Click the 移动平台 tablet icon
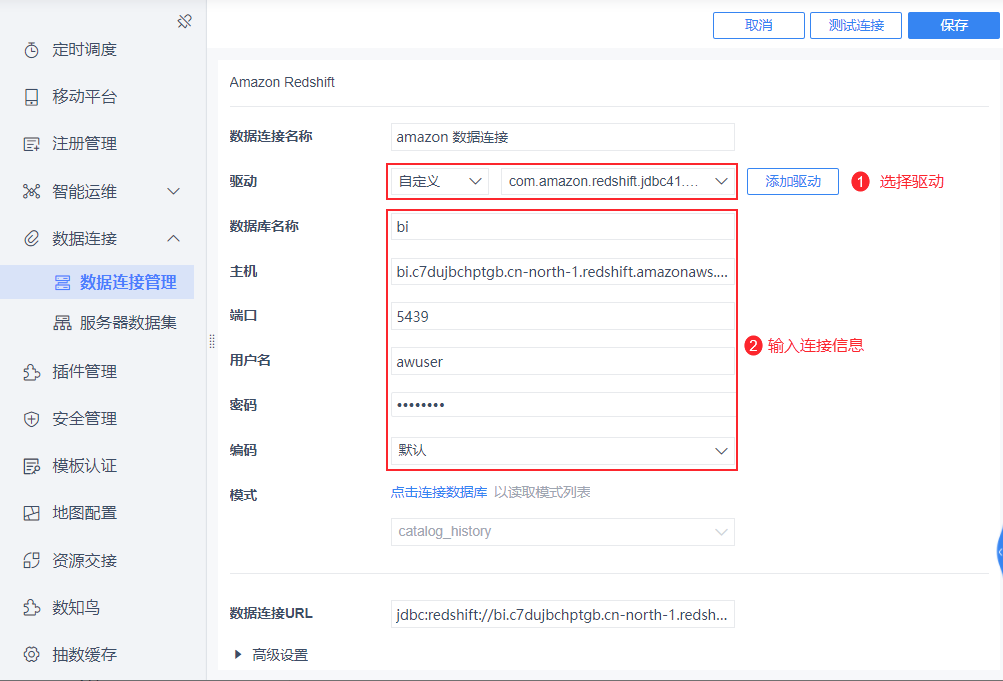Screen dimensions: 1003x681 31,97
